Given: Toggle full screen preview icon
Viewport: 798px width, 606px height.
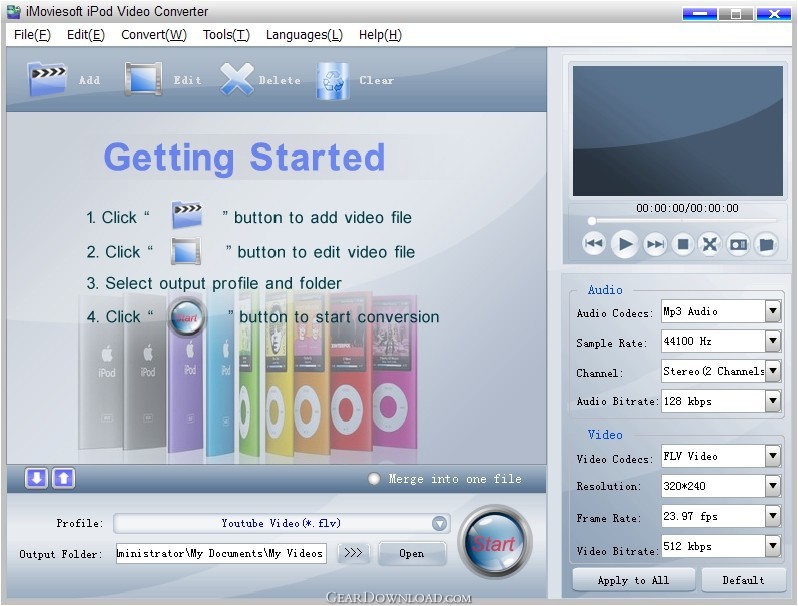Looking at the screenshot, I should [709, 245].
